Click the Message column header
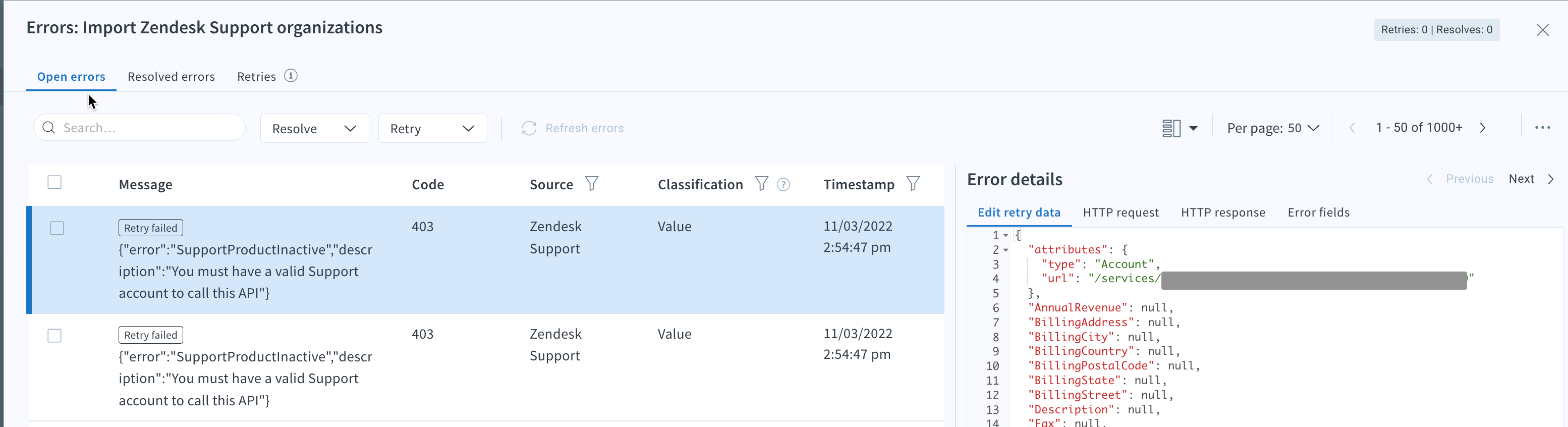 pyautogui.click(x=145, y=185)
